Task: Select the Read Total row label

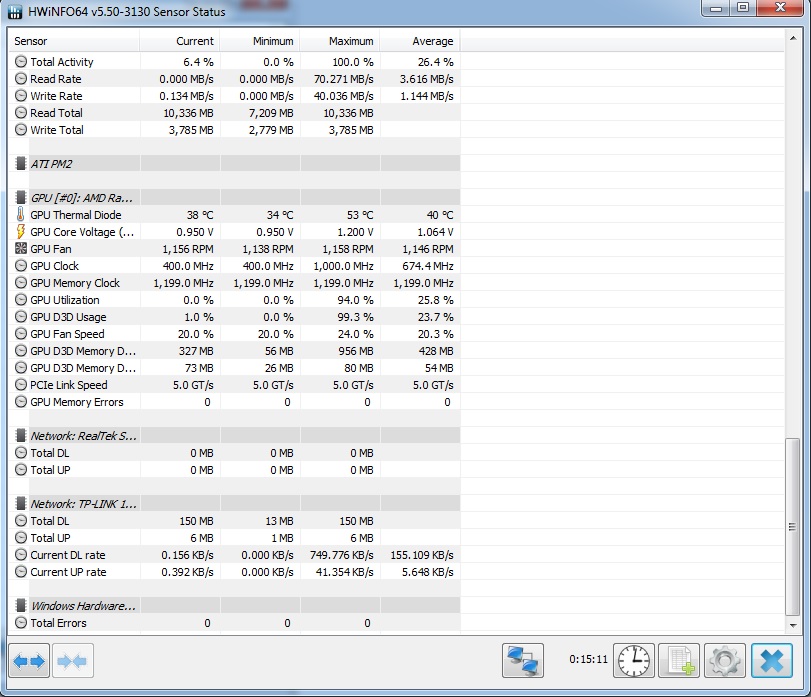Action: [56, 113]
